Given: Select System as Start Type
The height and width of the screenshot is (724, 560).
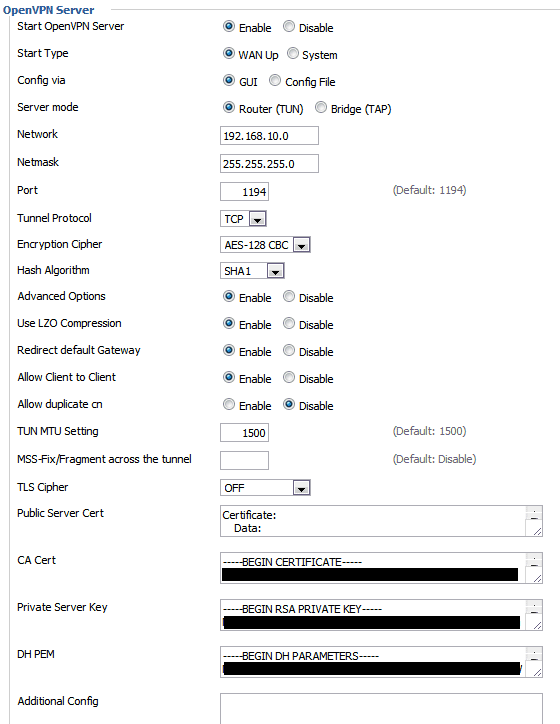Looking at the screenshot, I should [x=293, y=54].
